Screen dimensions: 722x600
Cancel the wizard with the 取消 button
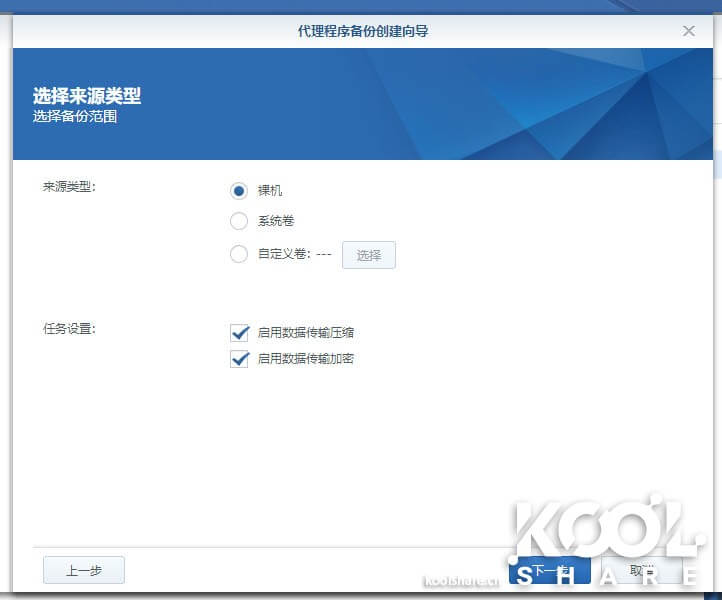pos(643,570)
